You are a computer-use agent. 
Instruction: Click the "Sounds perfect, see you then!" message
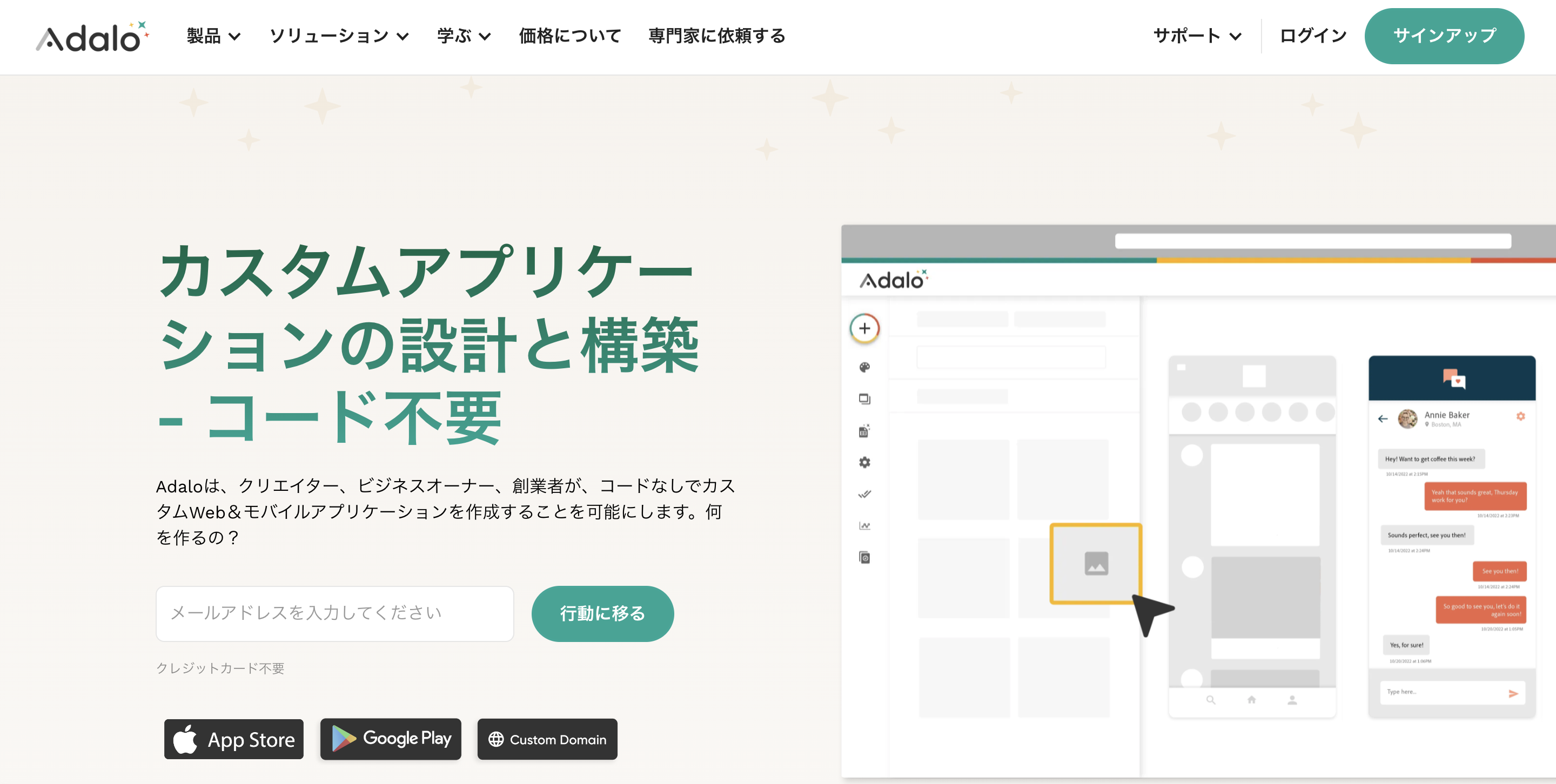pos(1426,535)
